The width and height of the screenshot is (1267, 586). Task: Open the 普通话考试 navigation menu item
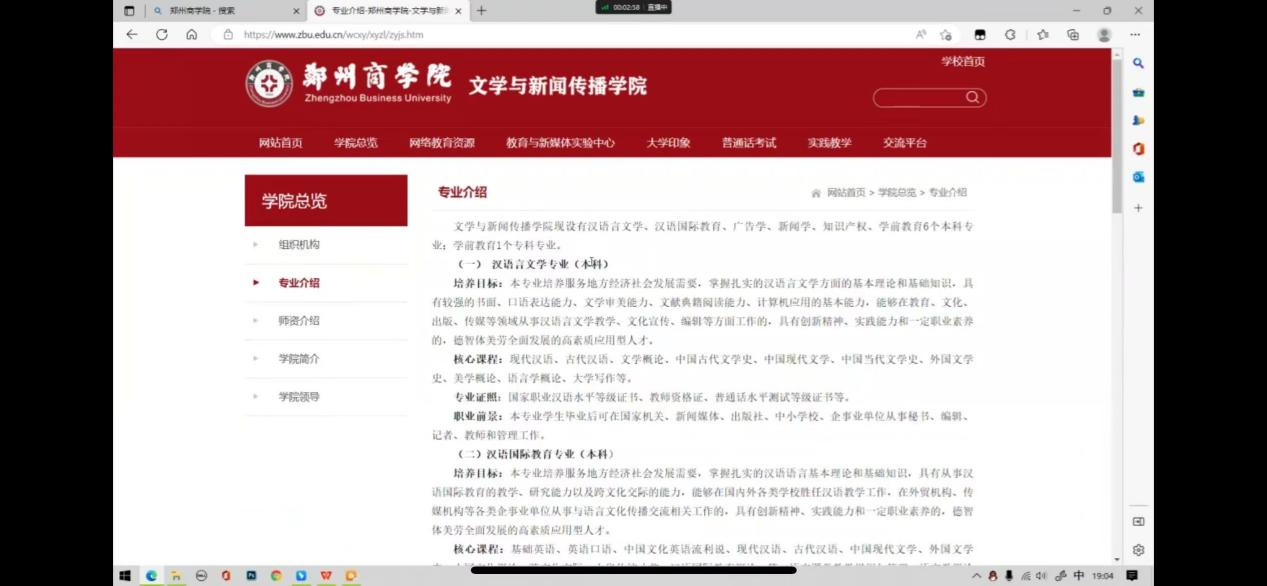[749, 143]
